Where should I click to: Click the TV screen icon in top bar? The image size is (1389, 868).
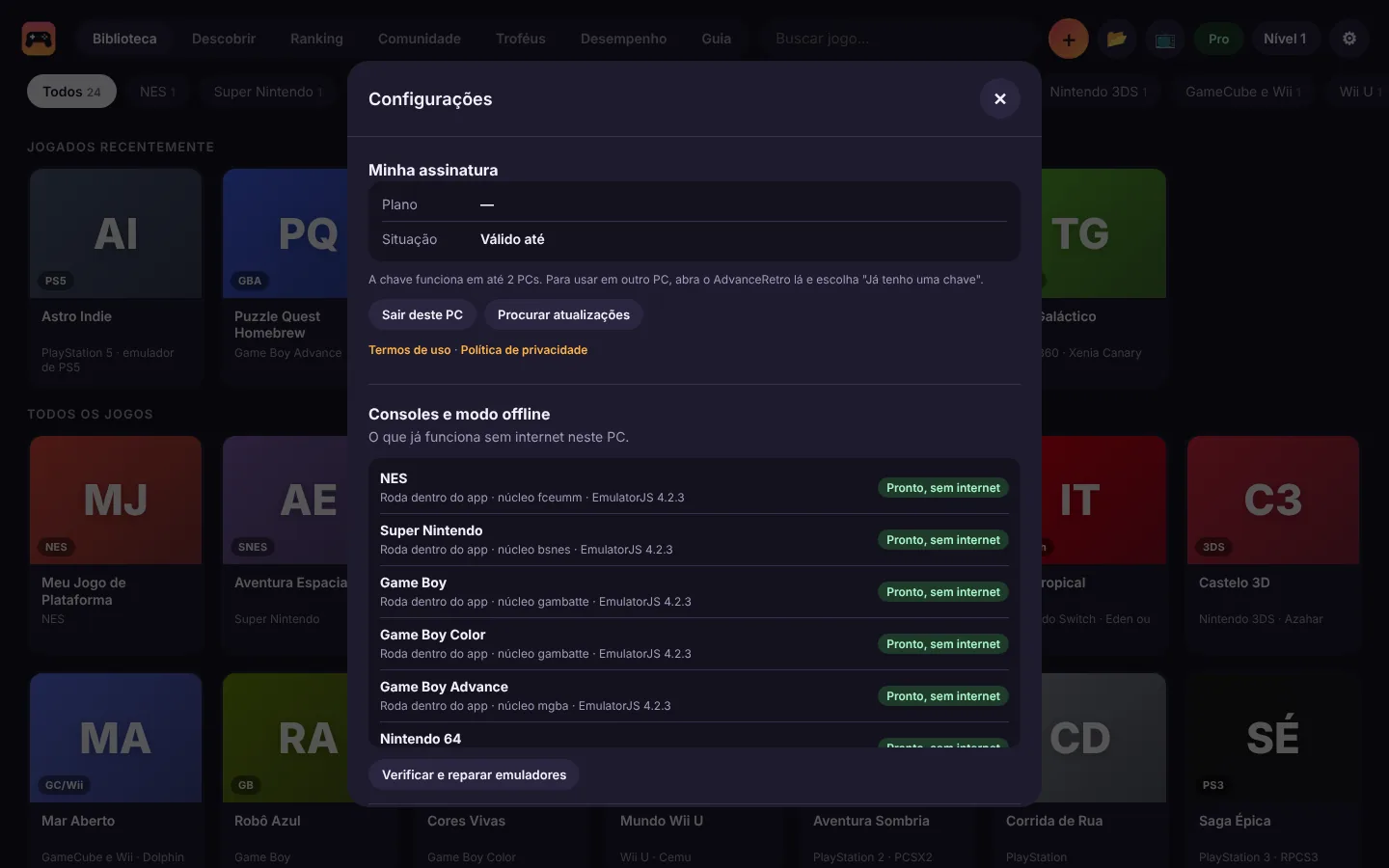1165,39
